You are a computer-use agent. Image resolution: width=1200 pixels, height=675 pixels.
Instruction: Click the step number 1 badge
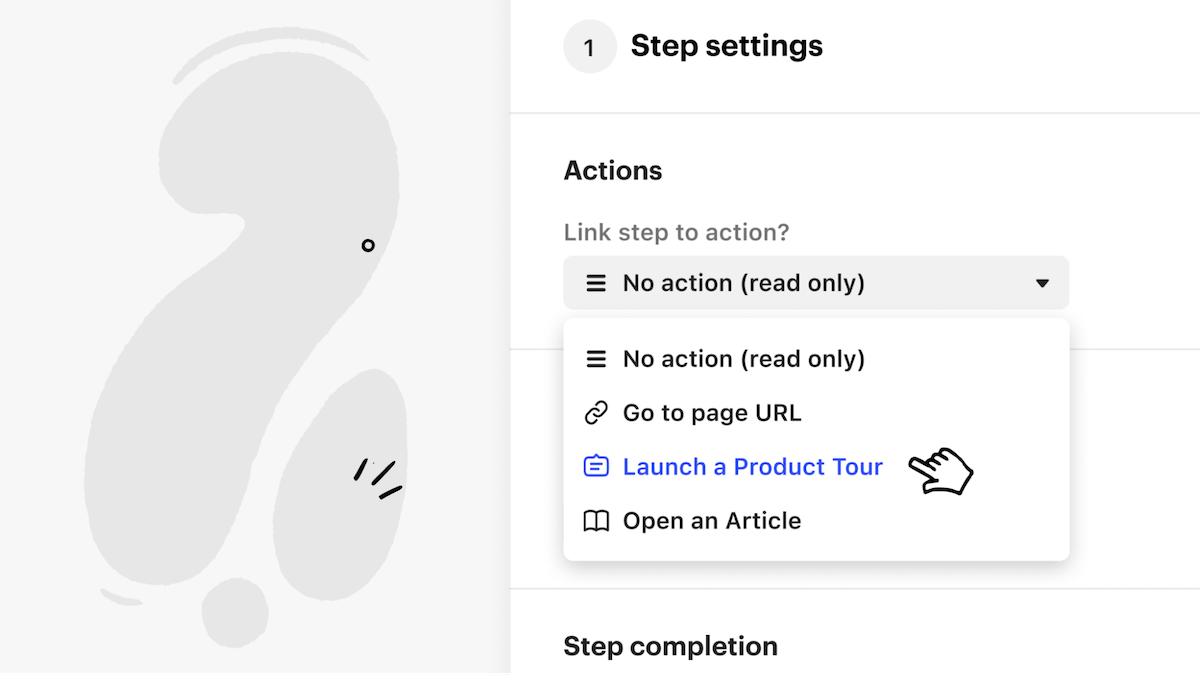[590, 47]
